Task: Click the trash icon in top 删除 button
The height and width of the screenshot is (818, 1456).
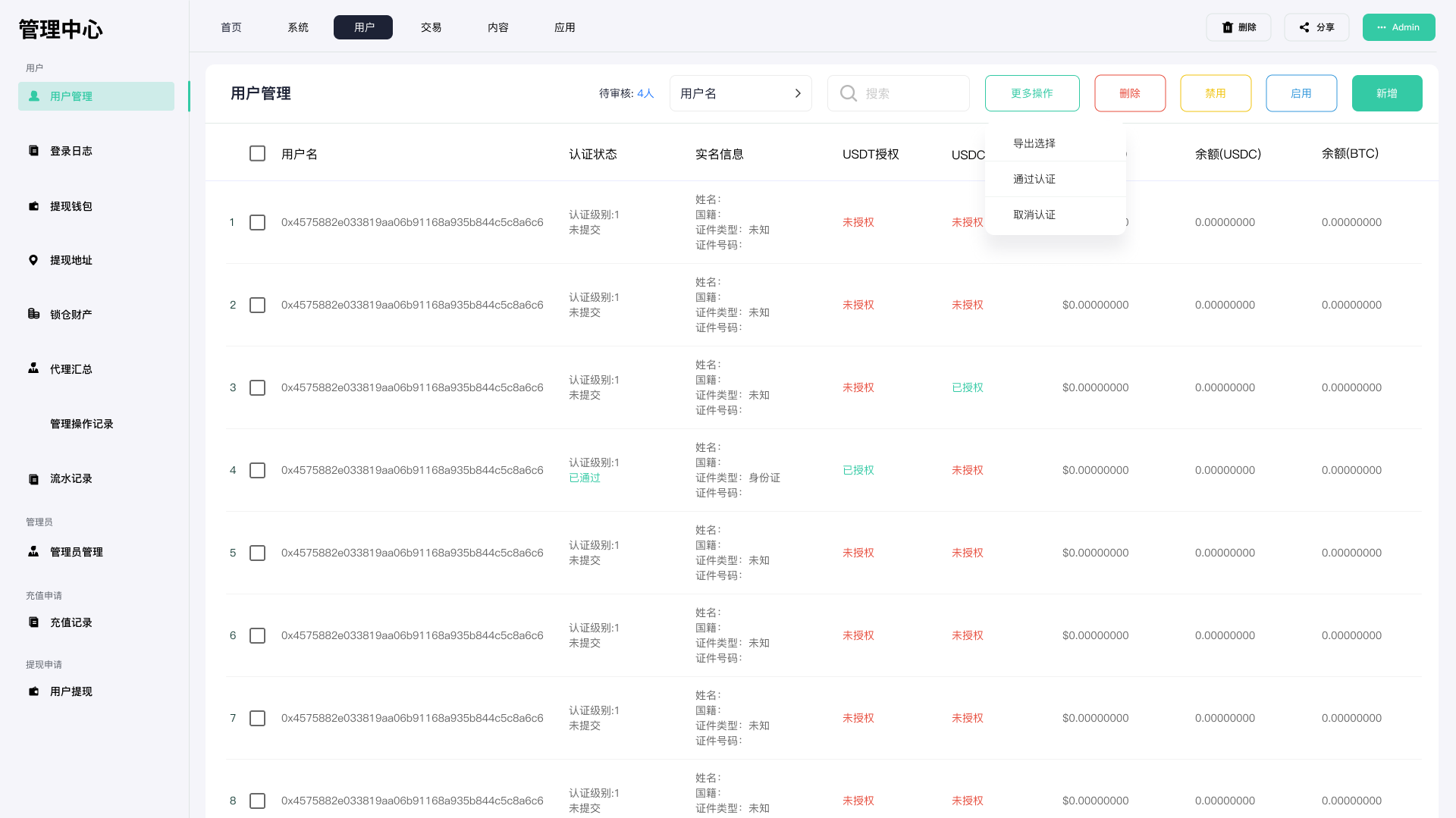Action: 1228,27
